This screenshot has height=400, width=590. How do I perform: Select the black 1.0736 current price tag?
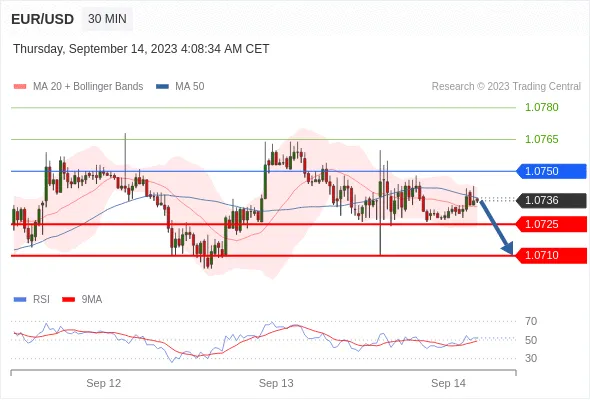[x=551, y=200]
